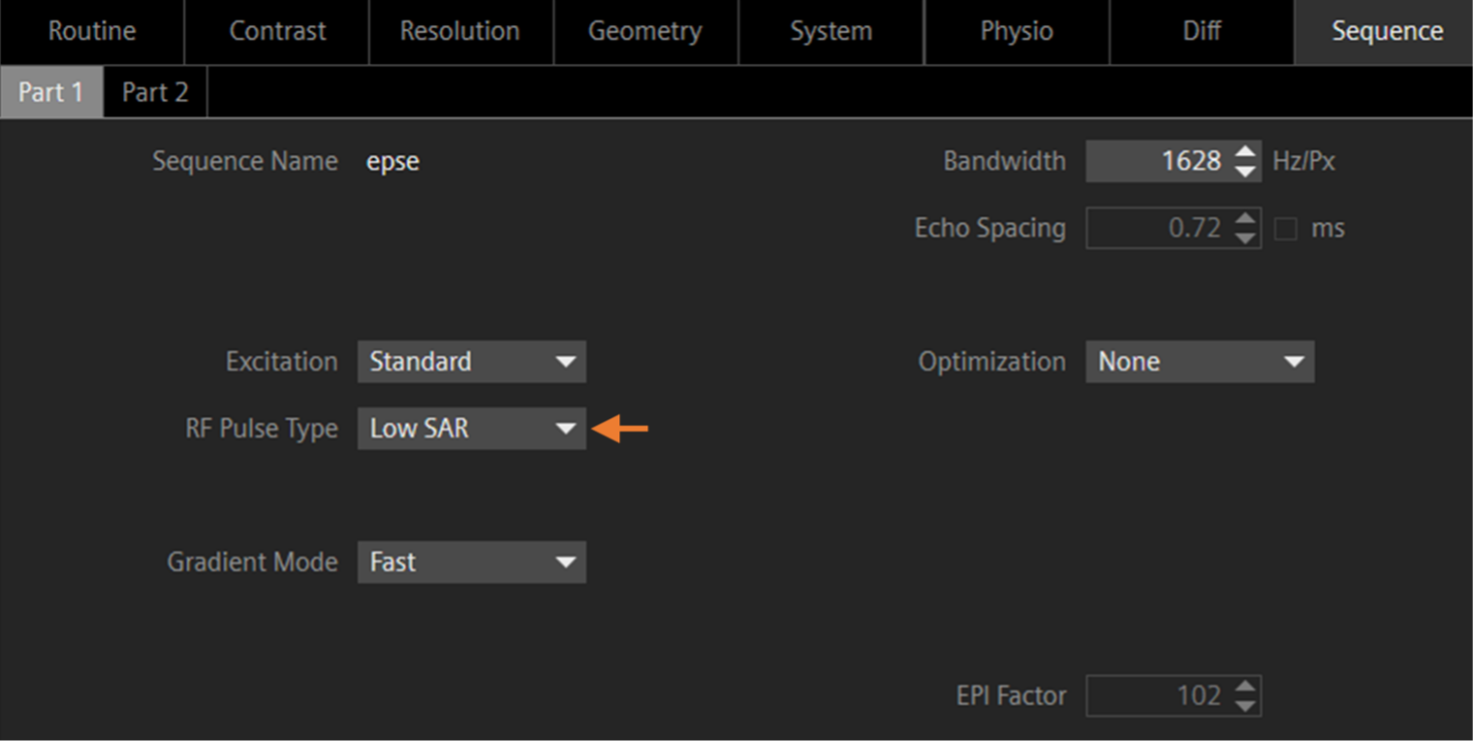Open the Diff tab
1475x745 pixels.
coord(1201,31)
